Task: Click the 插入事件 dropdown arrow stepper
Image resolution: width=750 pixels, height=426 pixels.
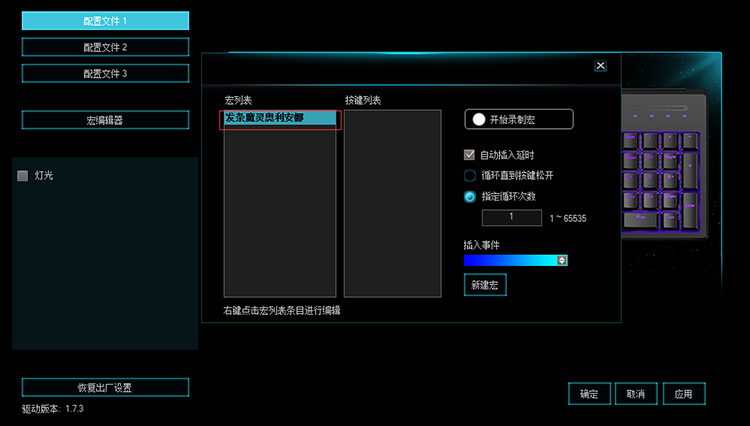Action: 562,260
